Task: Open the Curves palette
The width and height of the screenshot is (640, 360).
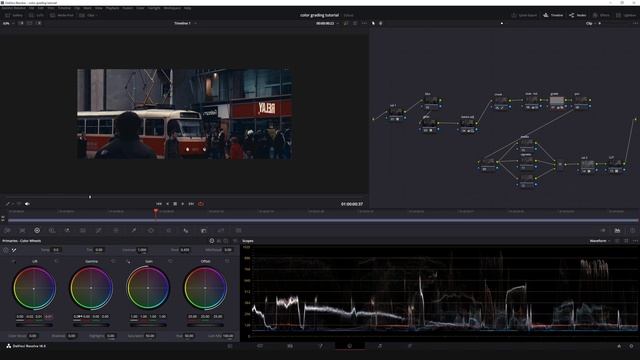Action: pyautogui.click(x=99, y=231)
